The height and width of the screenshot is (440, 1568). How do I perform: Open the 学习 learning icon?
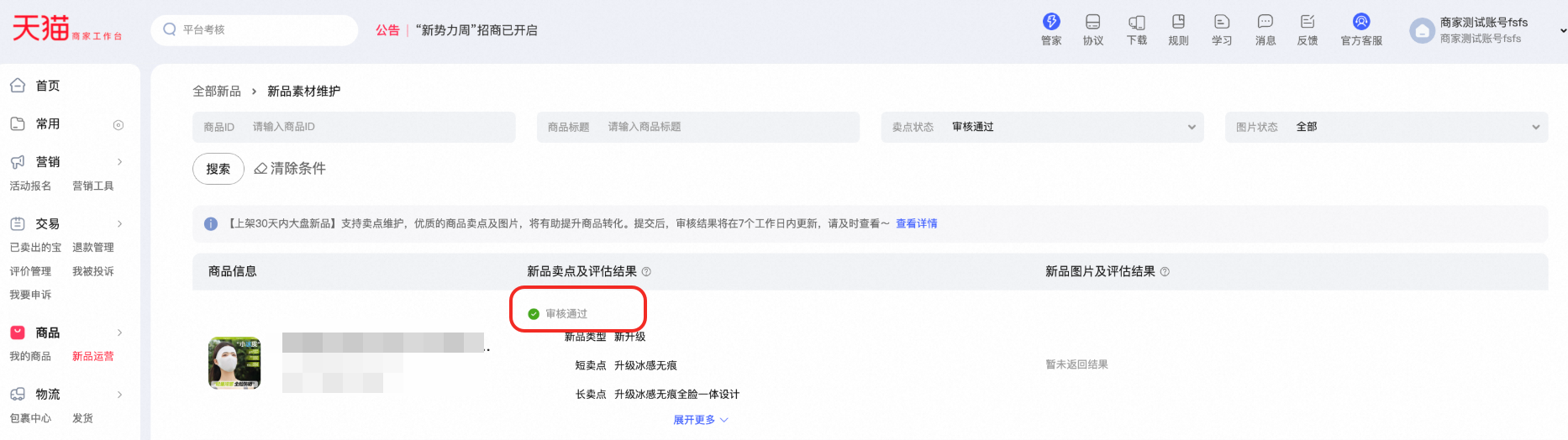pyautogui.click(x=1222, y=22)
